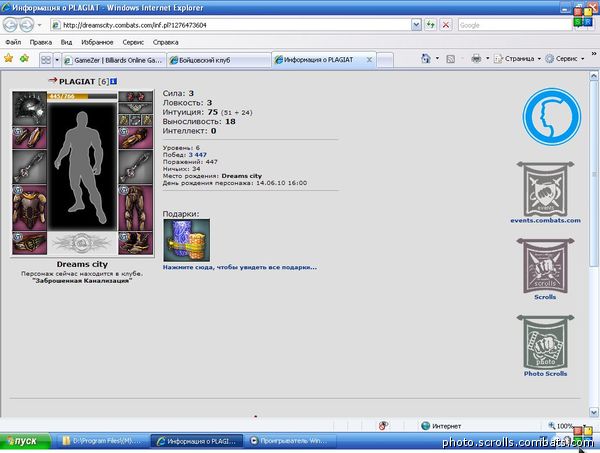Expand the address bar history dropdown
This screenshot has height=453, width=600.
point(416,25)
